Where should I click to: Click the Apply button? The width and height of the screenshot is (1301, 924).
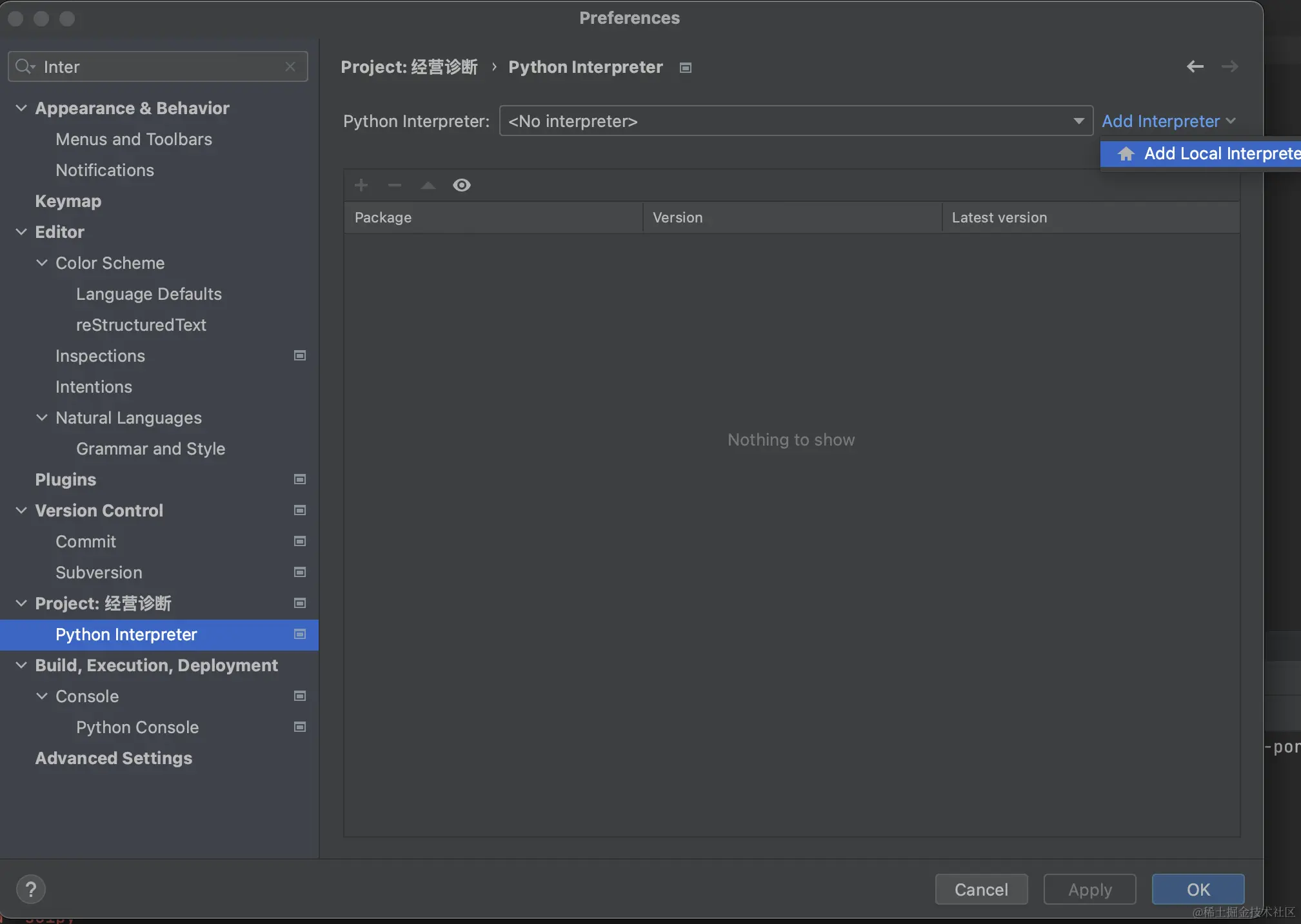point(1090,889)
